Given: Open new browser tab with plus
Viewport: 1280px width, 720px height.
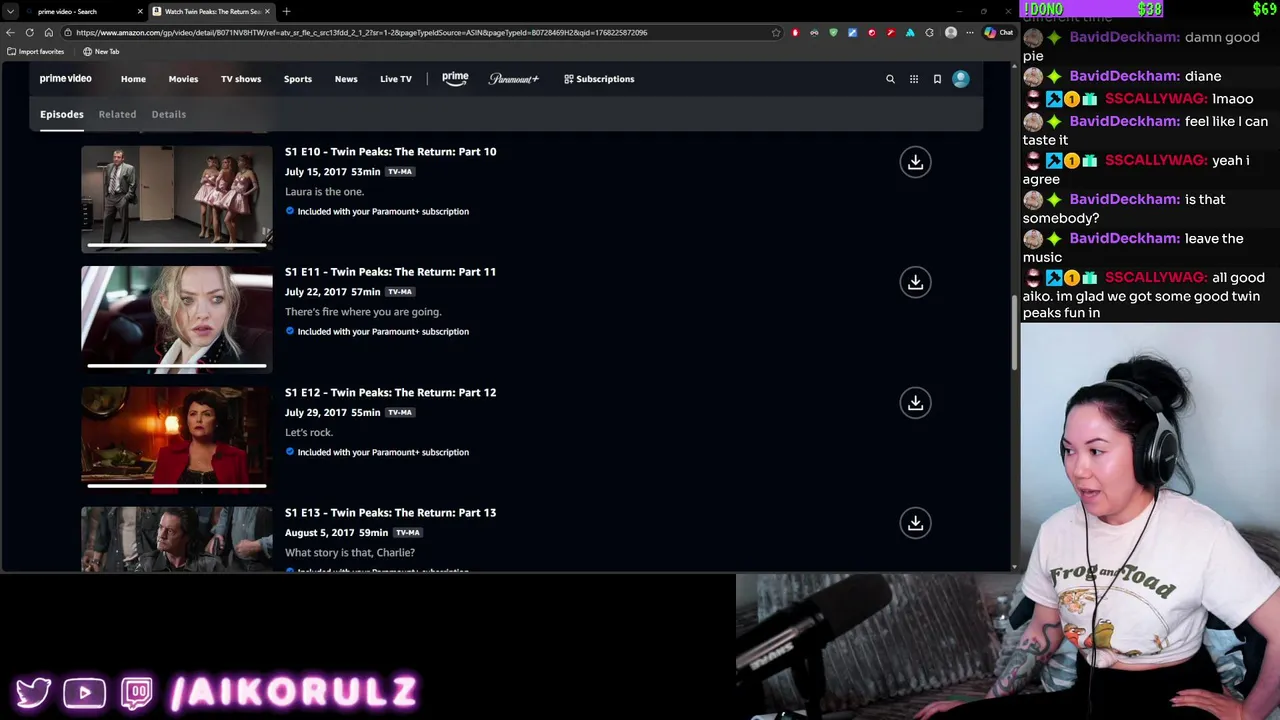Looking at the screenshot, I should (286, 11).
